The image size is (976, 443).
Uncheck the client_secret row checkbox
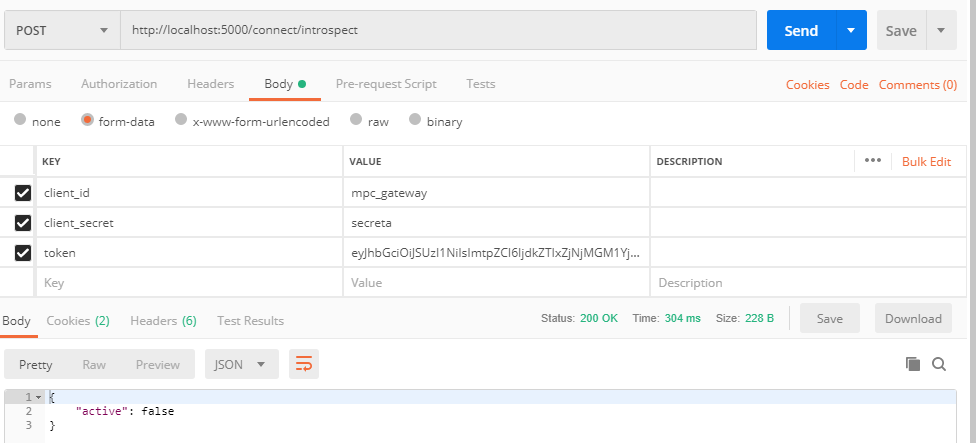pyautogui.click(x=23, y=223)
